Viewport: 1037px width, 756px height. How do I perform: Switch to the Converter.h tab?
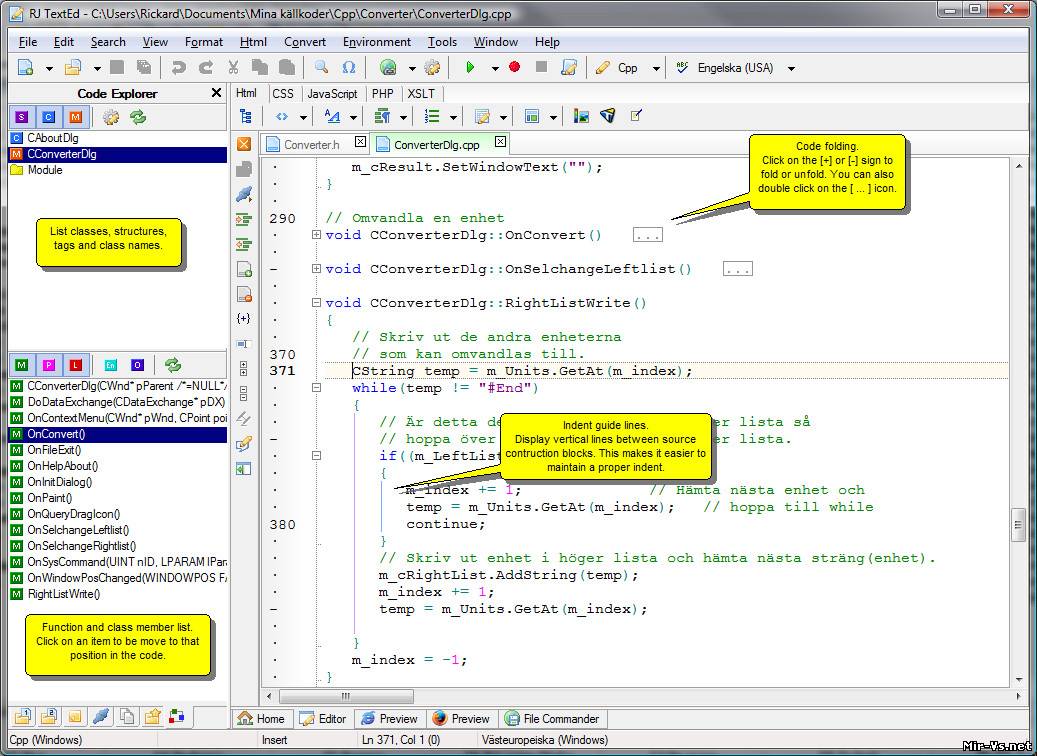pyautogui.click(x=311, y=144)
